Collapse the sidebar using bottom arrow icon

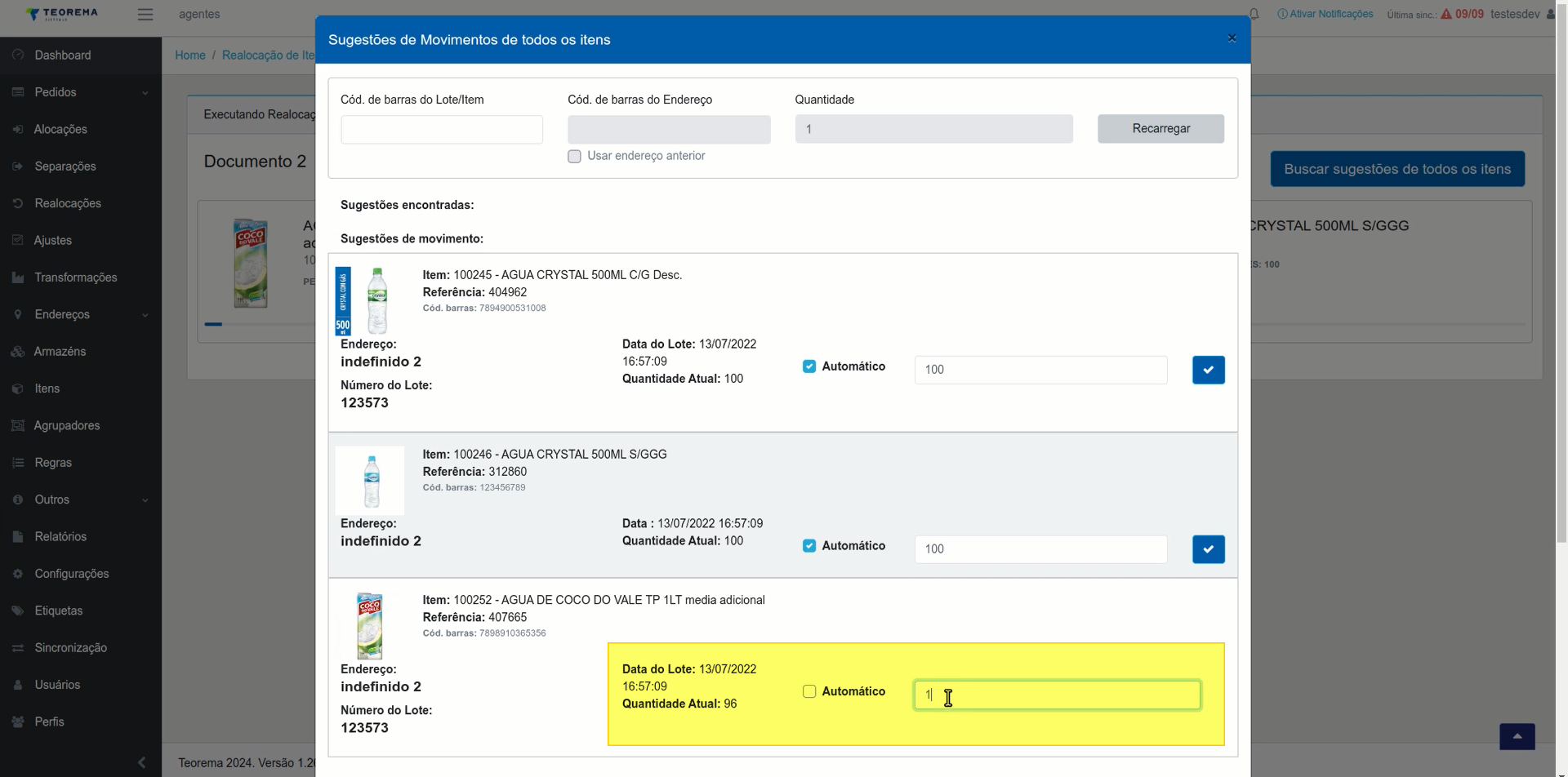pyautogui.click(x=141, y=762)
